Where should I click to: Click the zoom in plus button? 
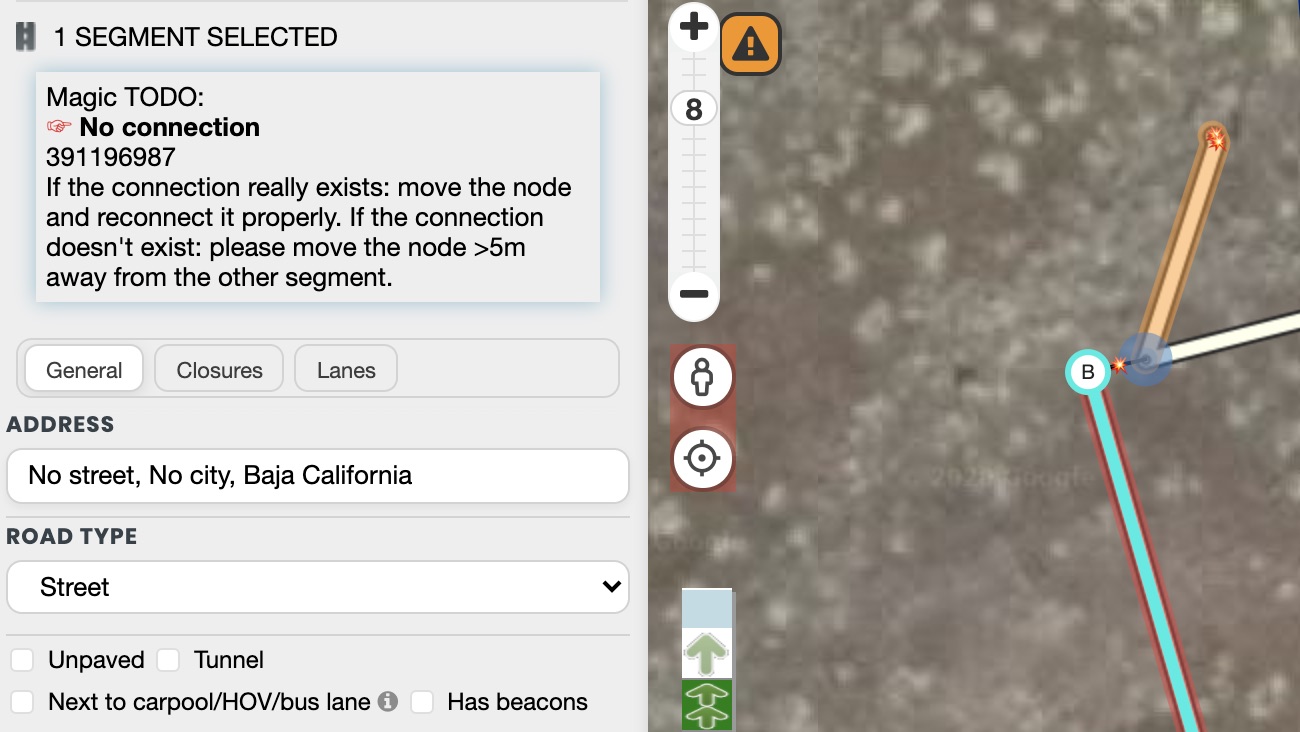[694, 27]
